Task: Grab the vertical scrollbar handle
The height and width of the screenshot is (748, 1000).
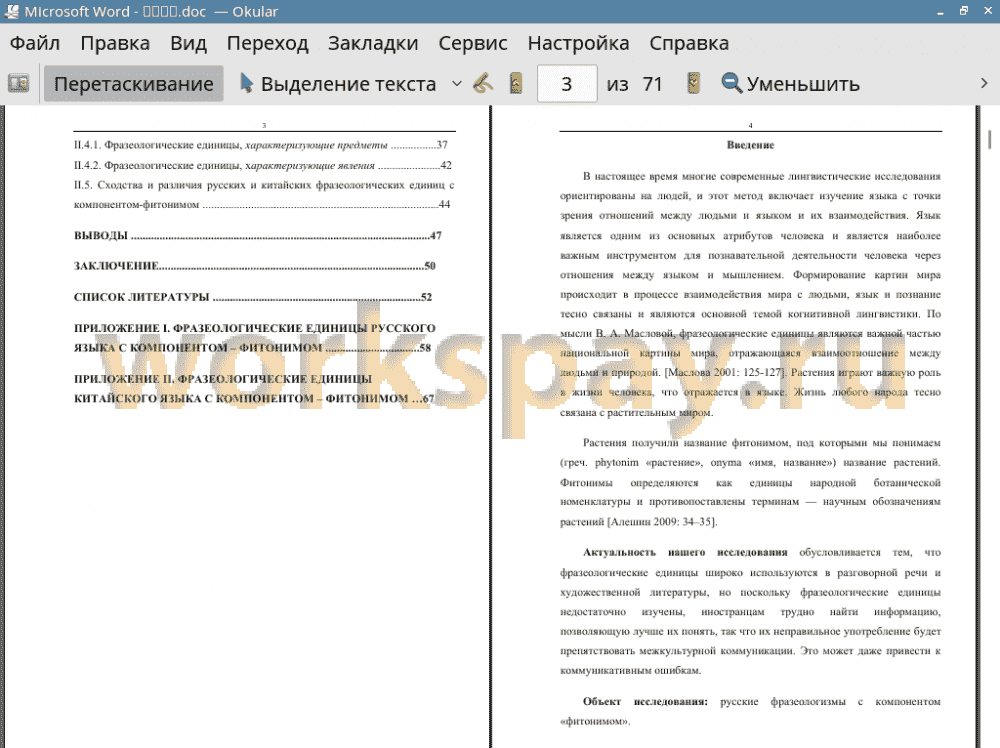Action: (990, 140)
